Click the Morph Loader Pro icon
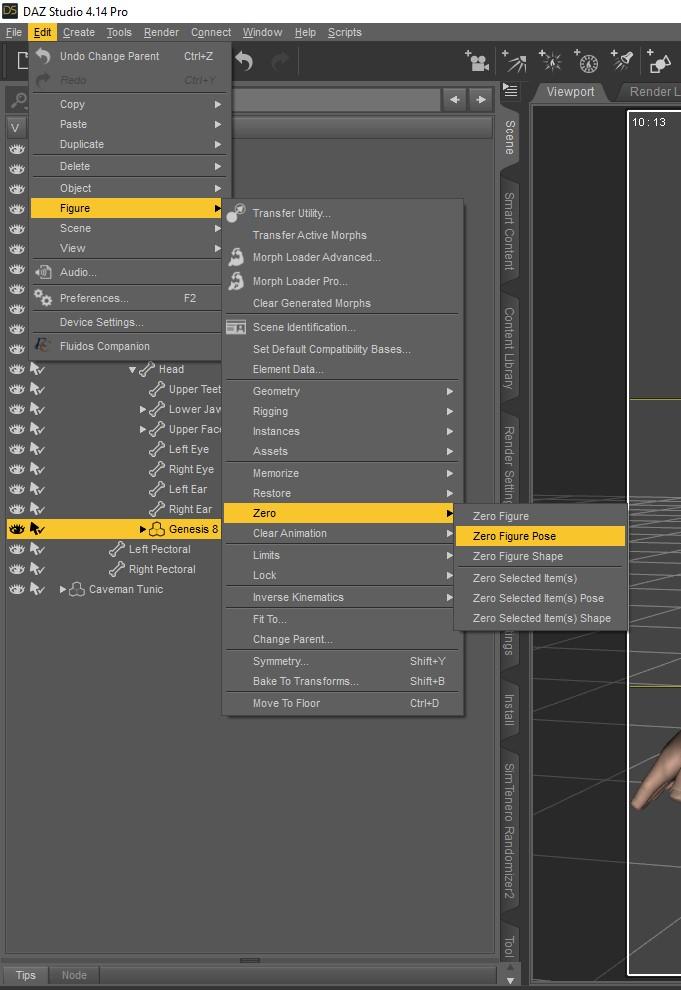This screenshot has width=681, height=990. tap(236, 281)
